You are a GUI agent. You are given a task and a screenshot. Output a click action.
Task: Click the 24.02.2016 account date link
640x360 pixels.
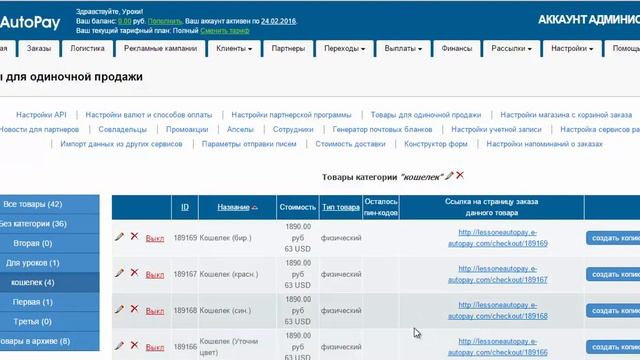point(278,21)
